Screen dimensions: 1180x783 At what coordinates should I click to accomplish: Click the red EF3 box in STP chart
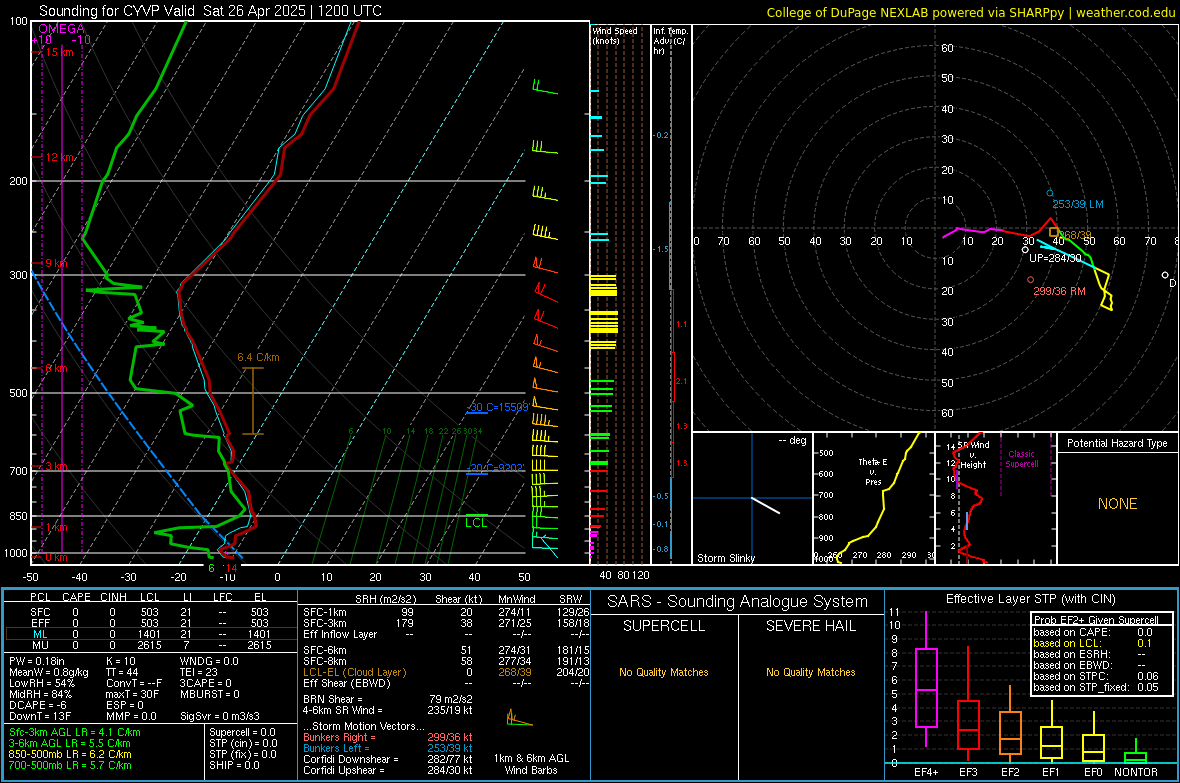pos(968,725)
